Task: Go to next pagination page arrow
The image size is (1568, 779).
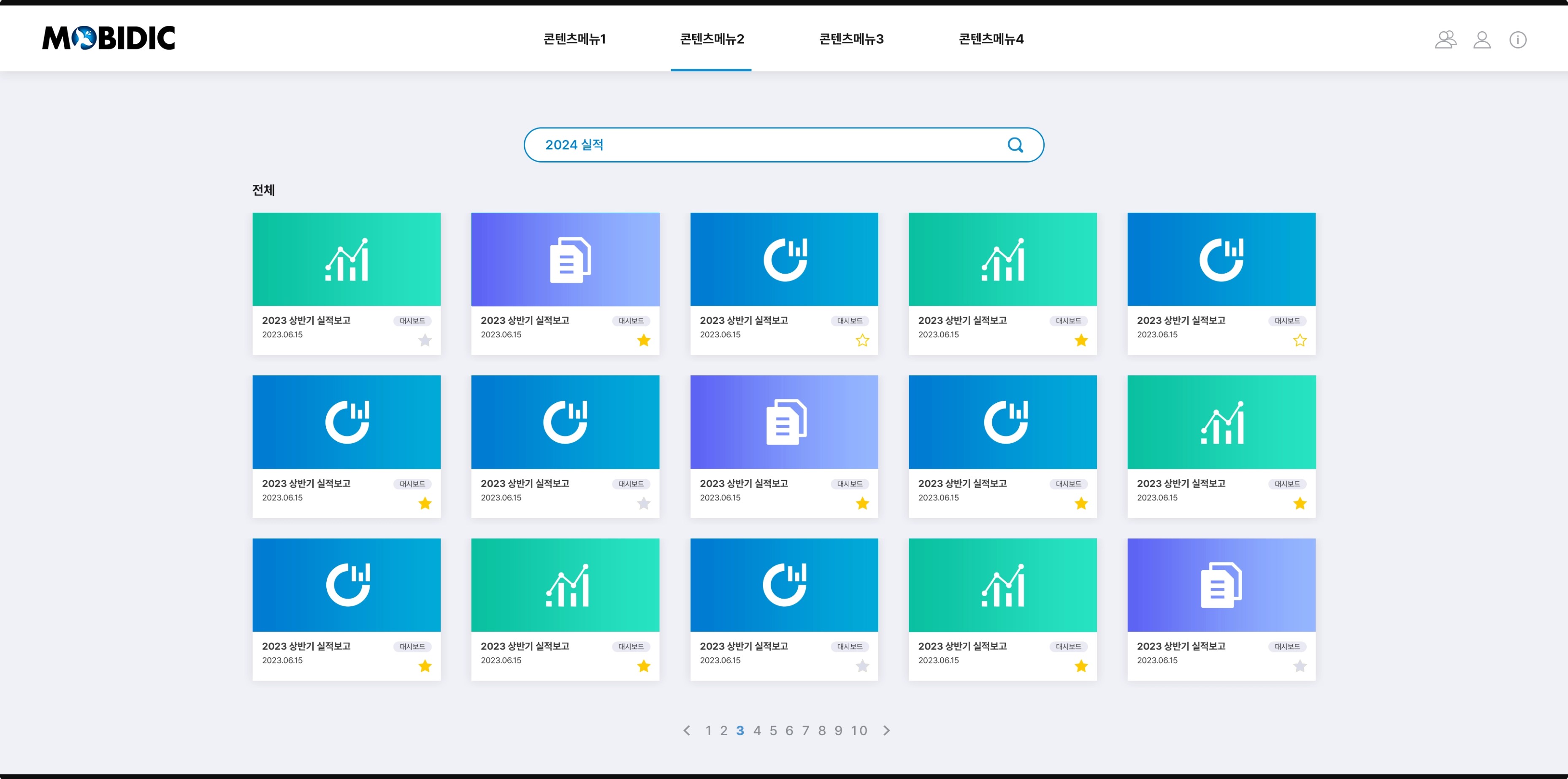Action: point(886,730)
